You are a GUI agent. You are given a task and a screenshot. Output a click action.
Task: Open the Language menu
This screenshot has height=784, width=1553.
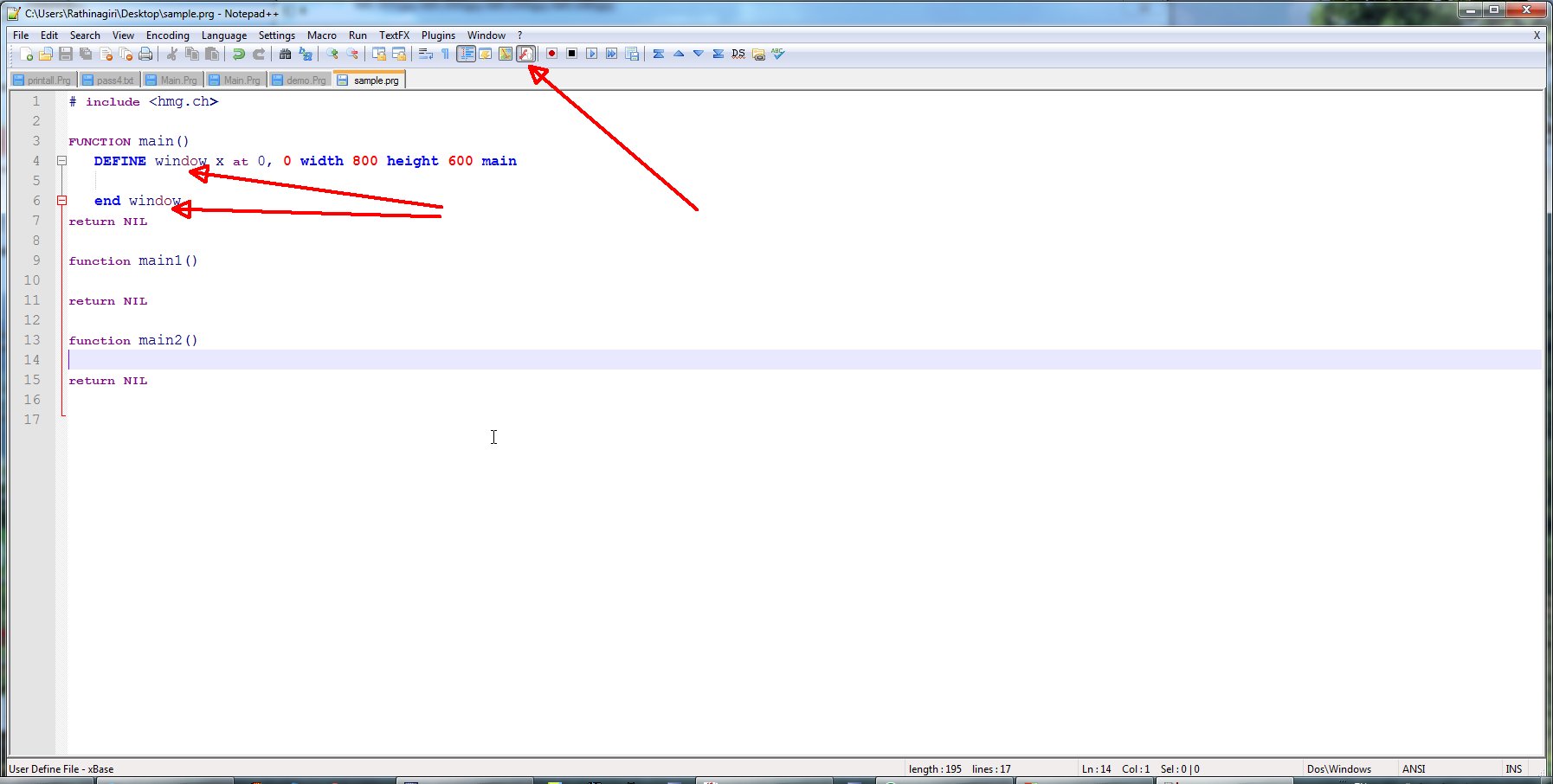tap(223, 35)
